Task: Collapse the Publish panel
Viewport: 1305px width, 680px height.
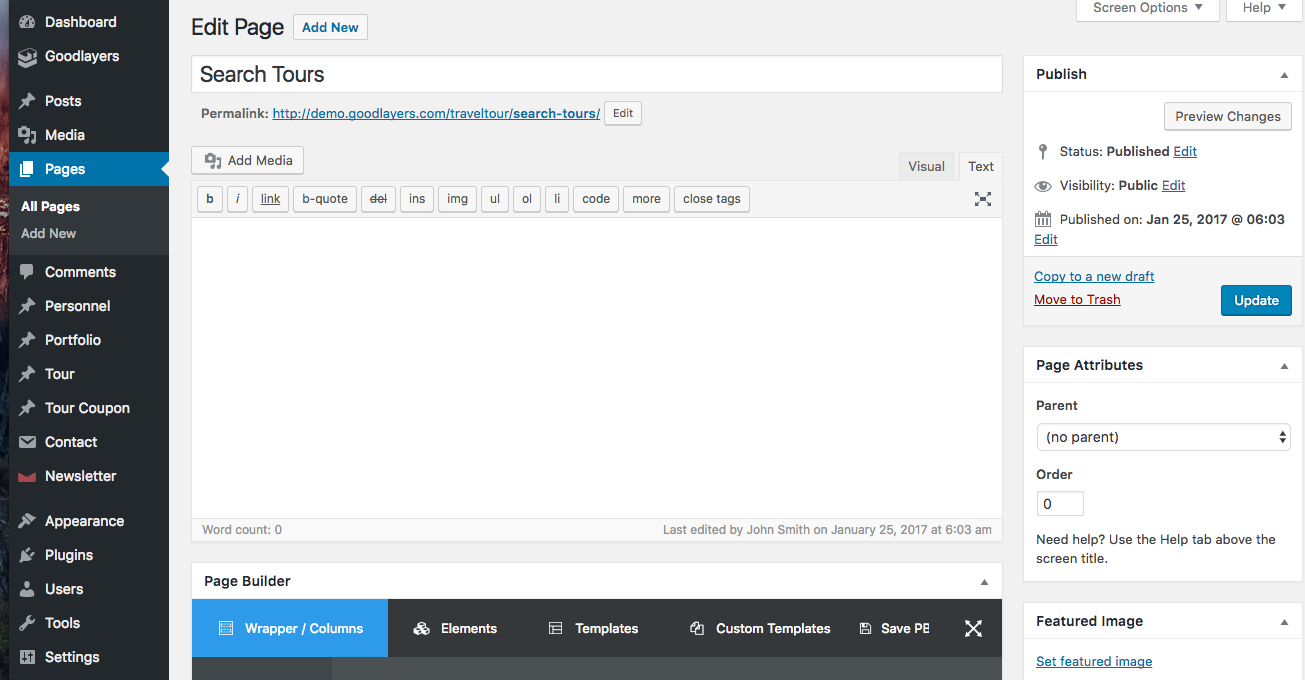Action: tap(1284, 75)
